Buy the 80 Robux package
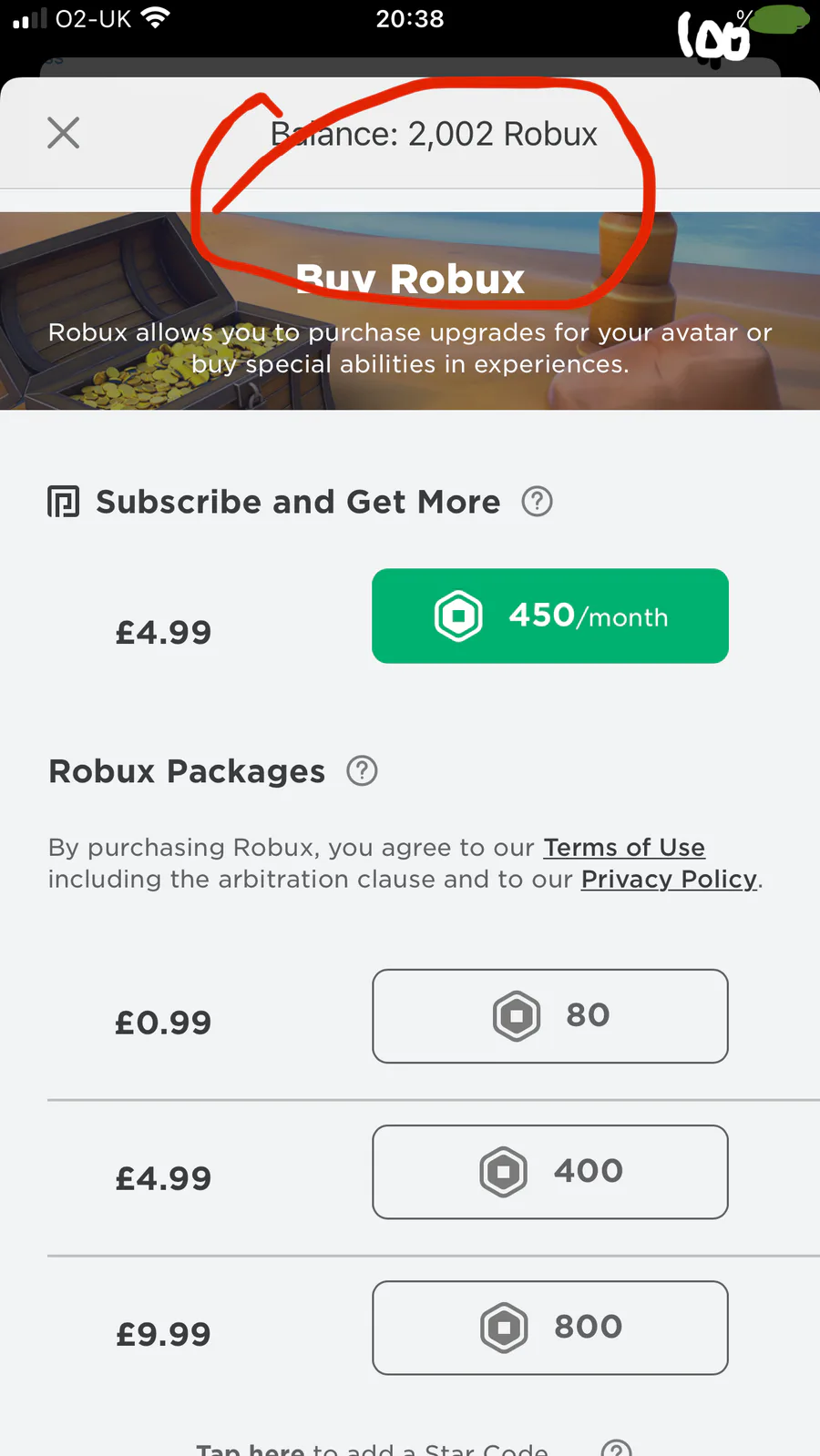This screenshot has height=1456, width=820. click(x=549, y=1016)
